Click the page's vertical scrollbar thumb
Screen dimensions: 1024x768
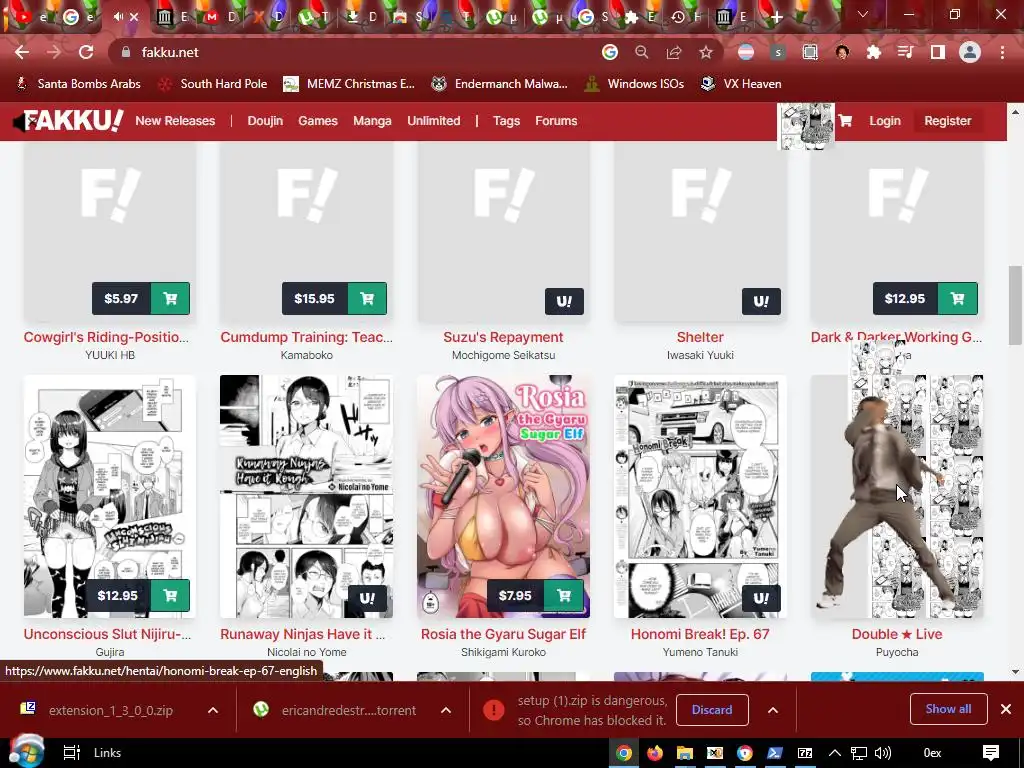pyautogui.click(x=1015, y=305)
